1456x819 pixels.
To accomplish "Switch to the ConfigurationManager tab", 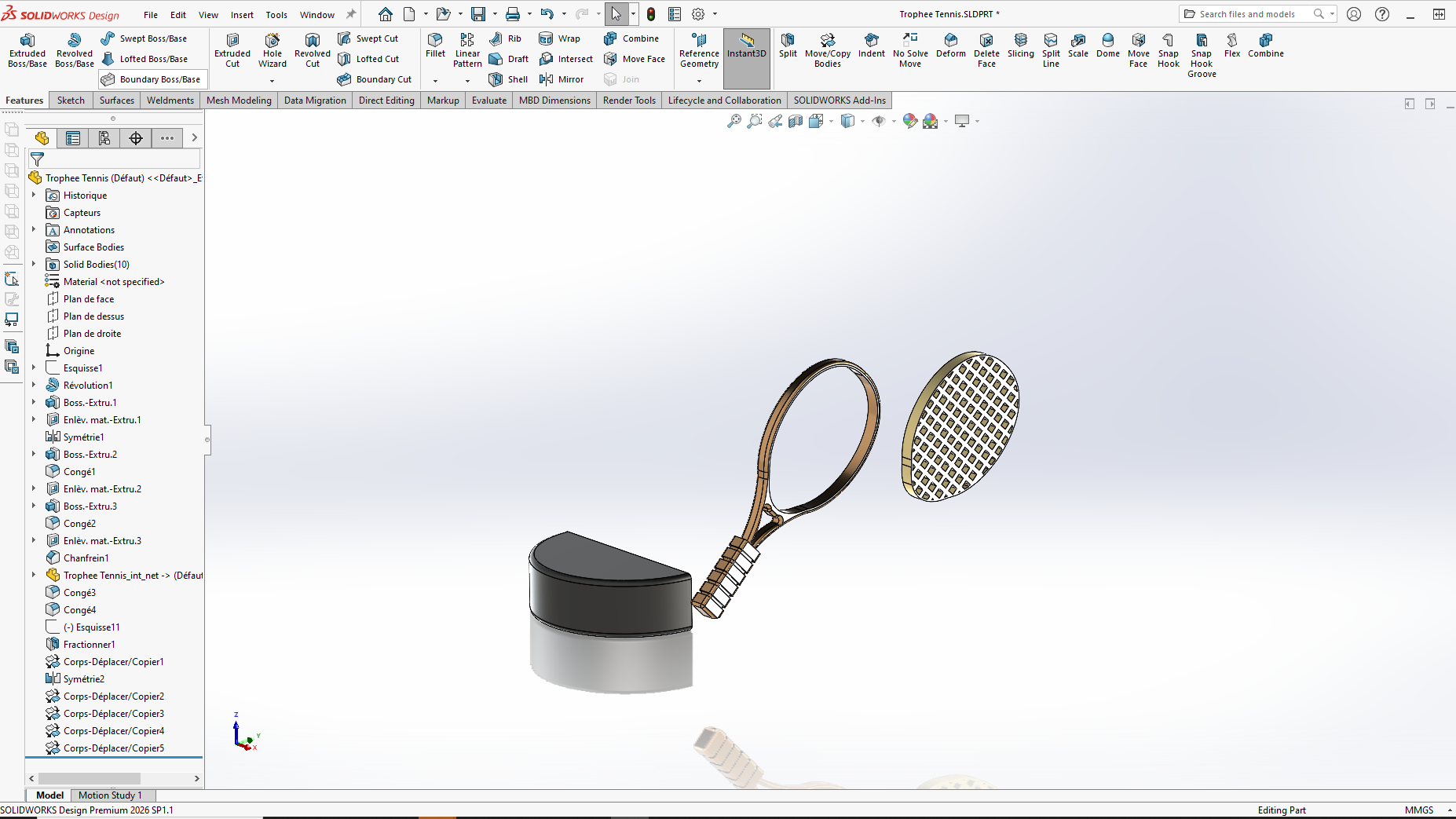I will pos(104,138).
